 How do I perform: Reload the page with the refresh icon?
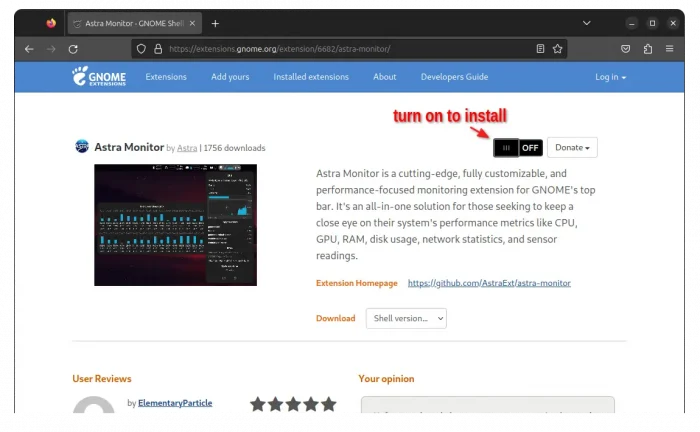[x=73, y=48]
